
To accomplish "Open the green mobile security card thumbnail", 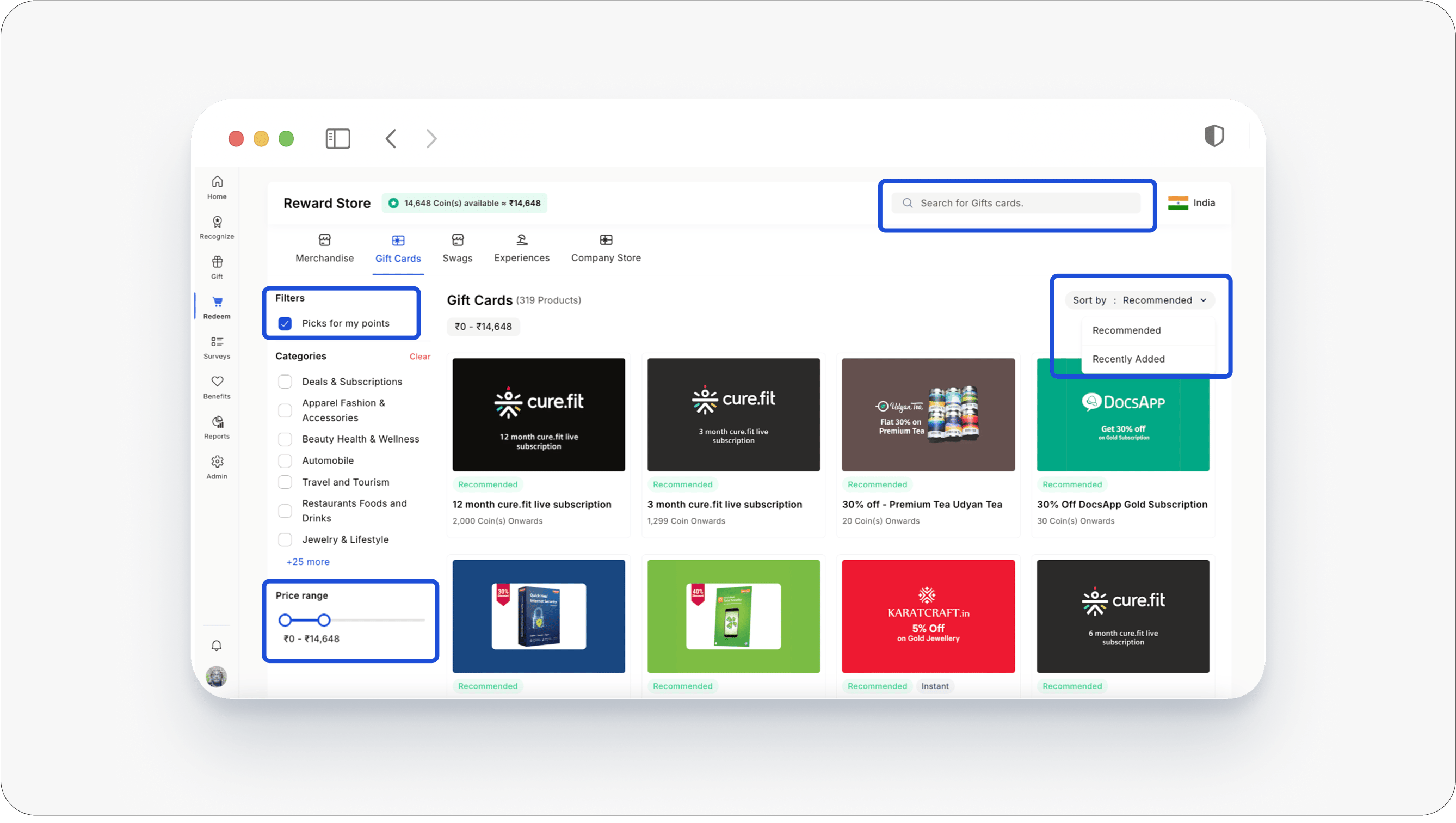I will 733,616.
